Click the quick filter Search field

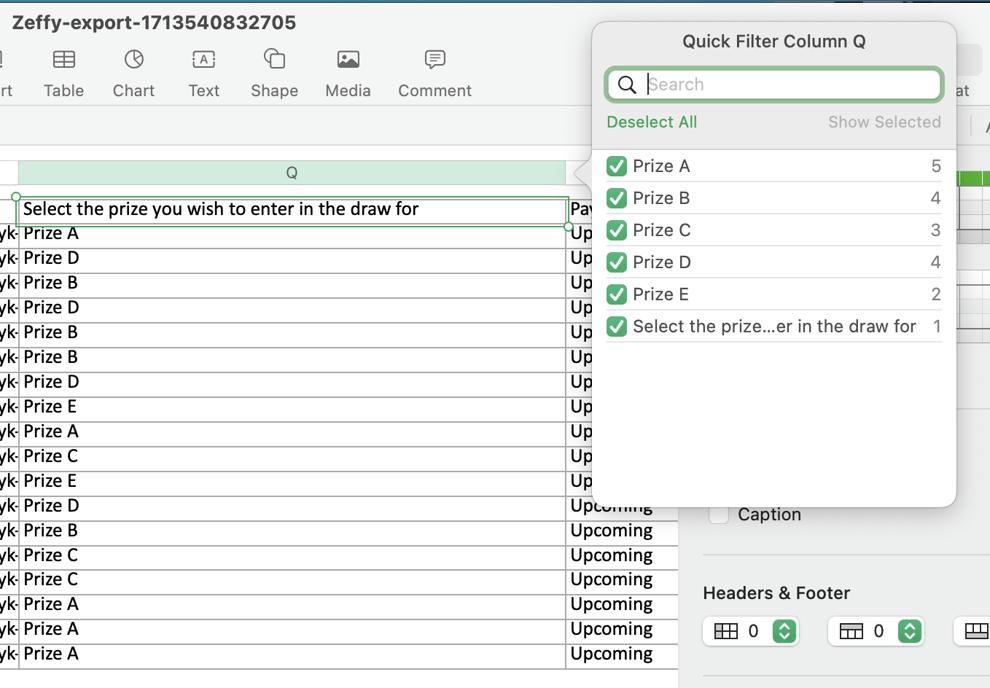click(x=790, y=85)
